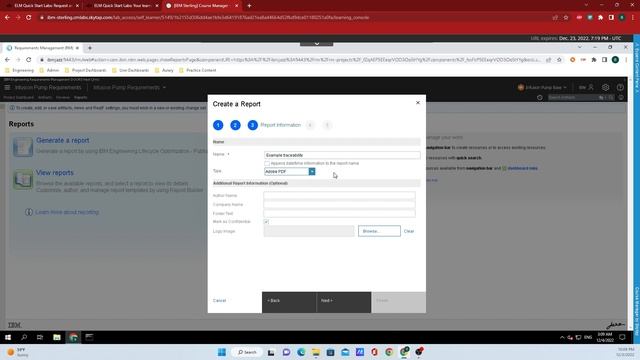Toggle the Mark as Confidential checkbox

[x=266, y=222]
